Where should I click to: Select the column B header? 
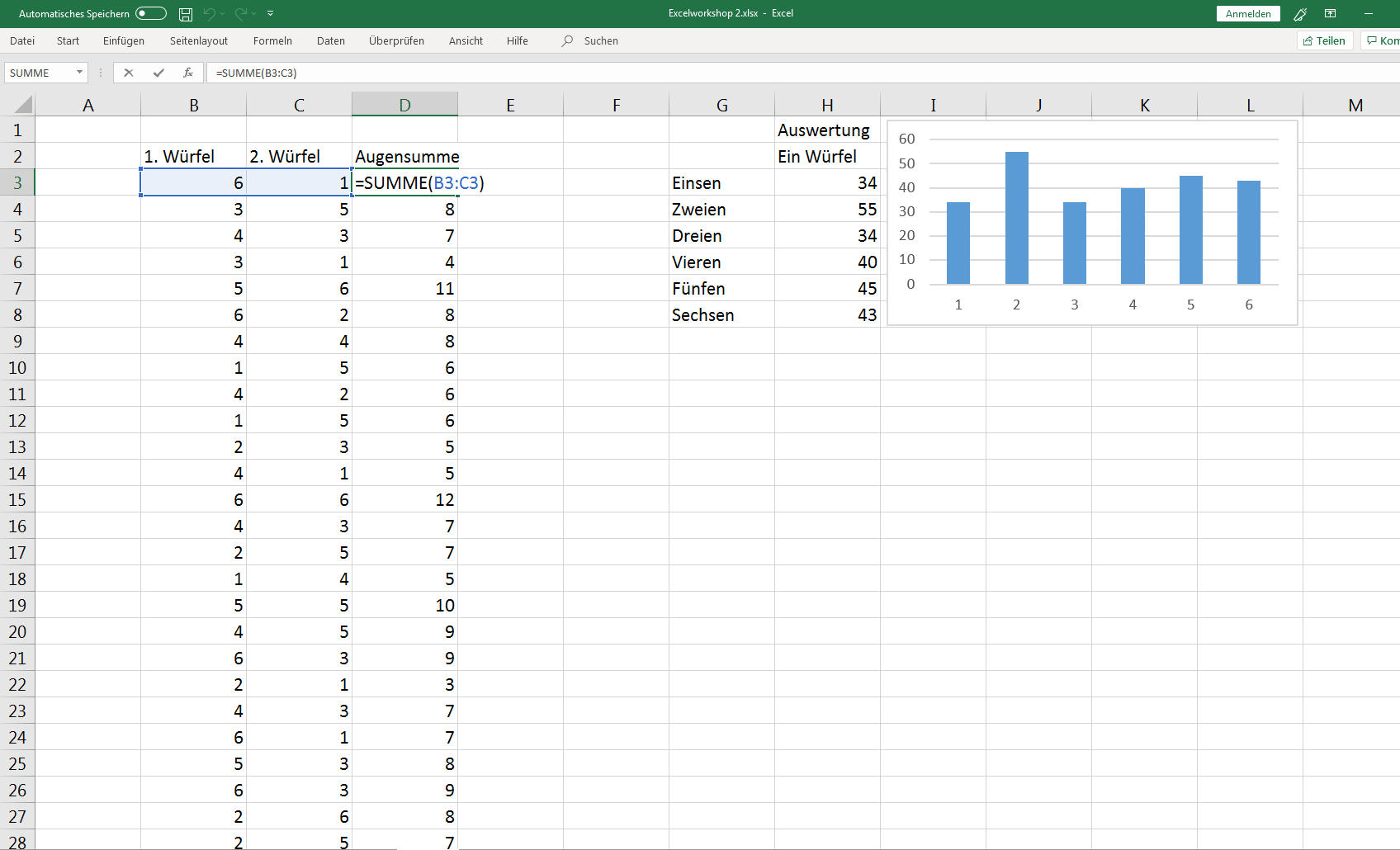[194, 105]
